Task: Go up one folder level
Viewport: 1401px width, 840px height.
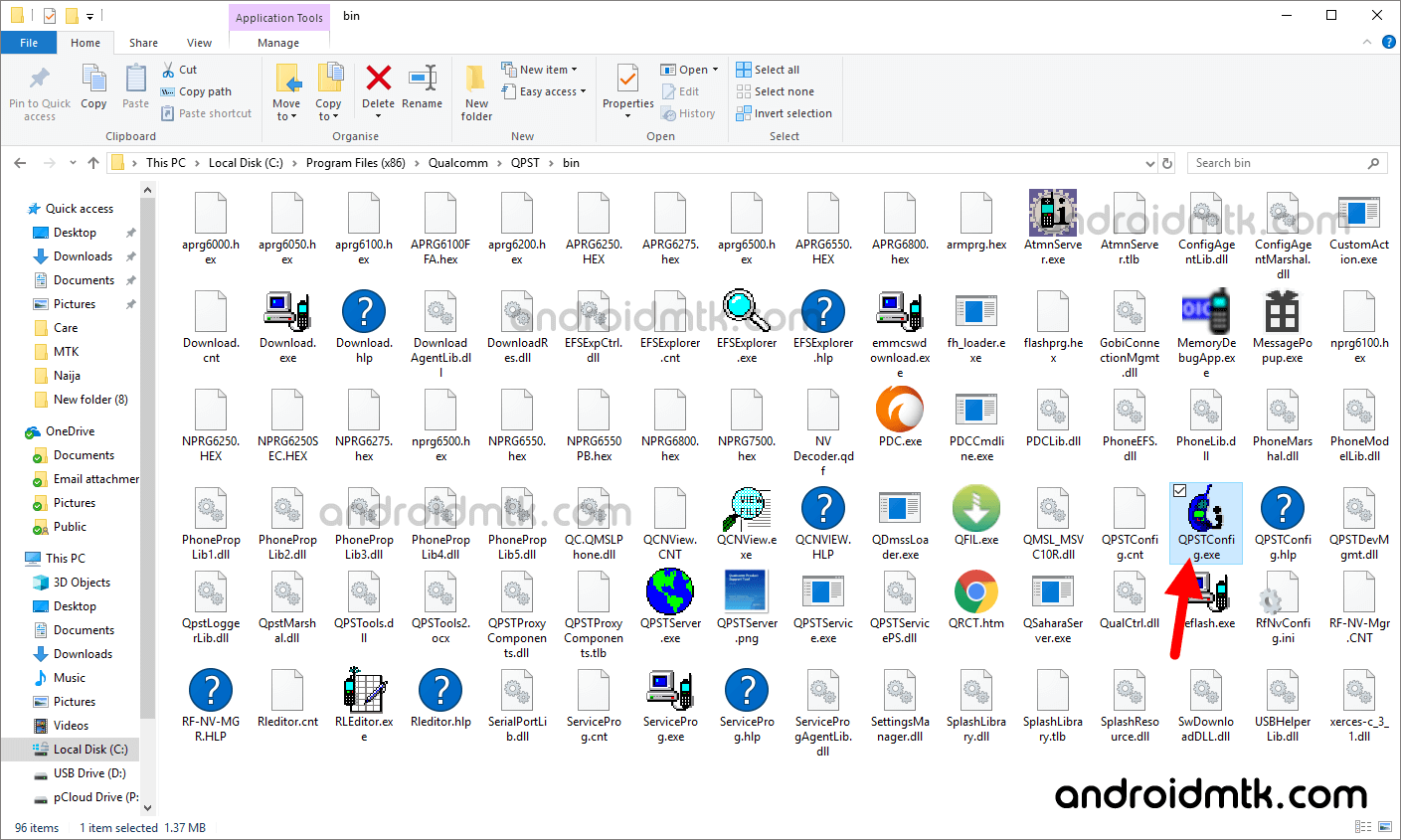Action: coord(93,163)
